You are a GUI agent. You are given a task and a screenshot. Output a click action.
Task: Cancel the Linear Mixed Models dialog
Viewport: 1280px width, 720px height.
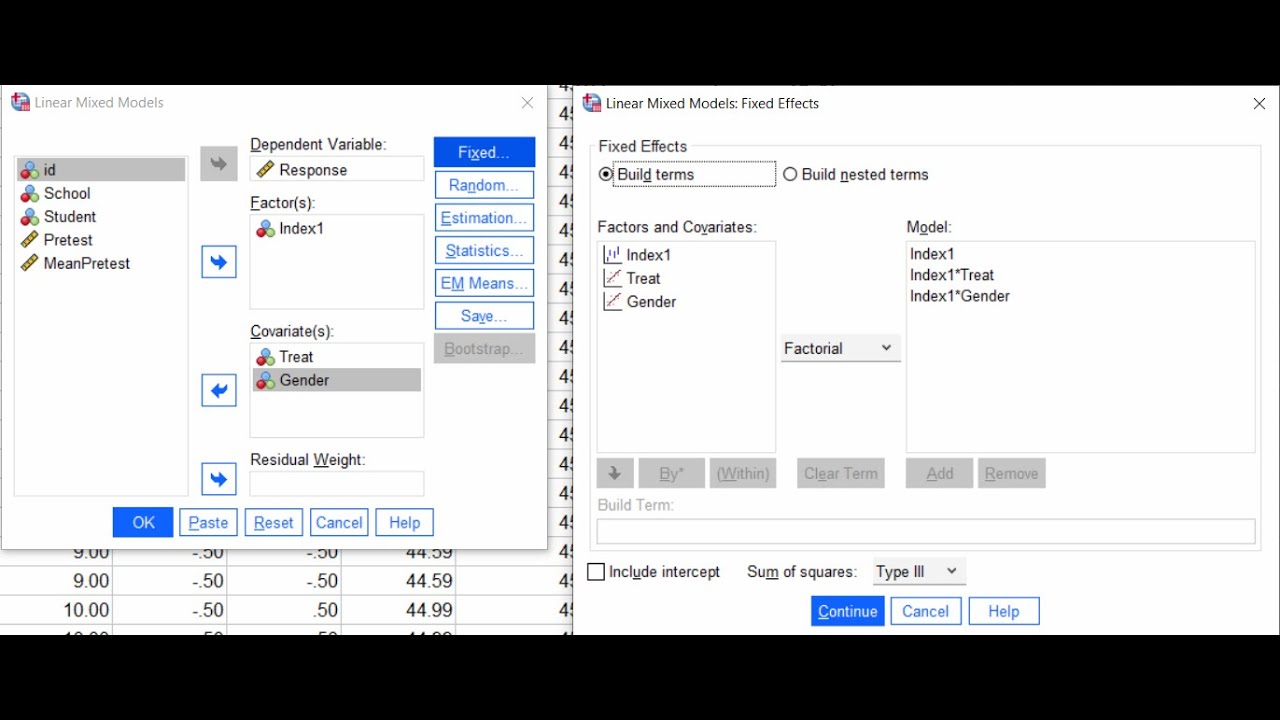pos(339,522)
